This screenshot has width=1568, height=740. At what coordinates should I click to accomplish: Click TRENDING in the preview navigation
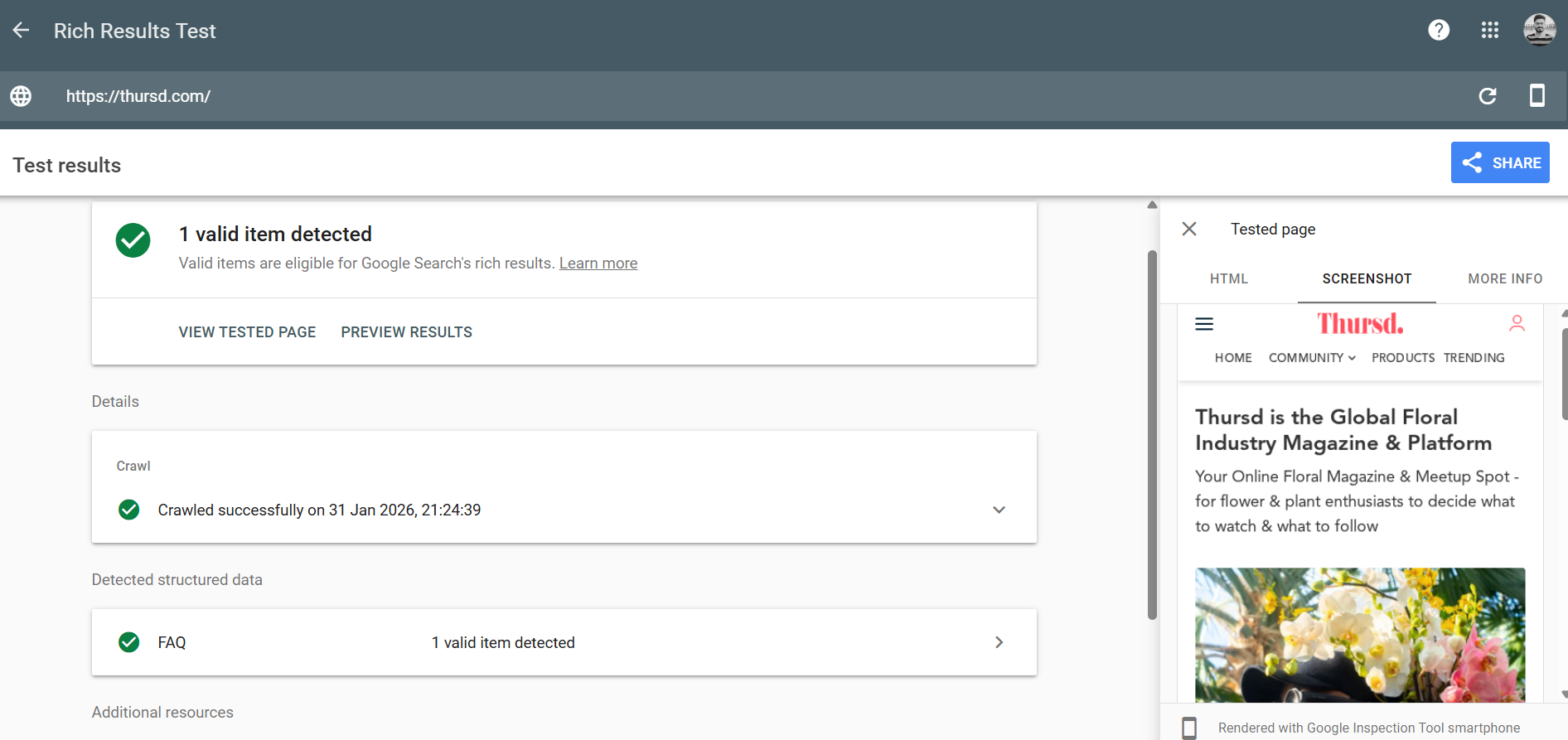pyautogui.click(x=1474, y=358)
